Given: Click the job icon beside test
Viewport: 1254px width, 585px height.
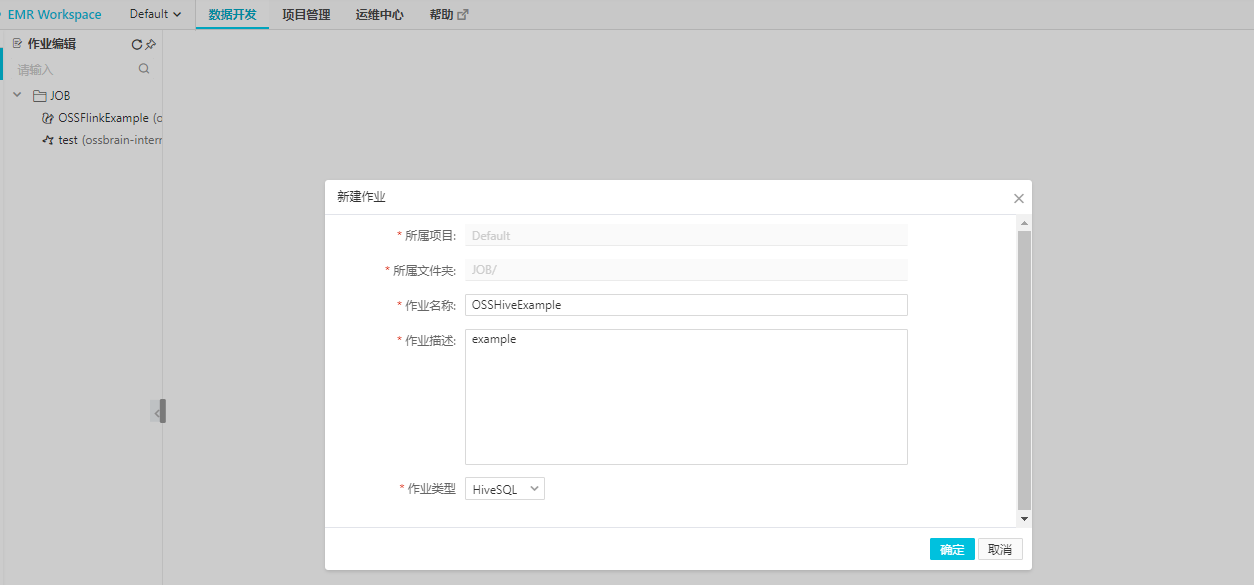Looking at the screenshot, I should (47, 140).
